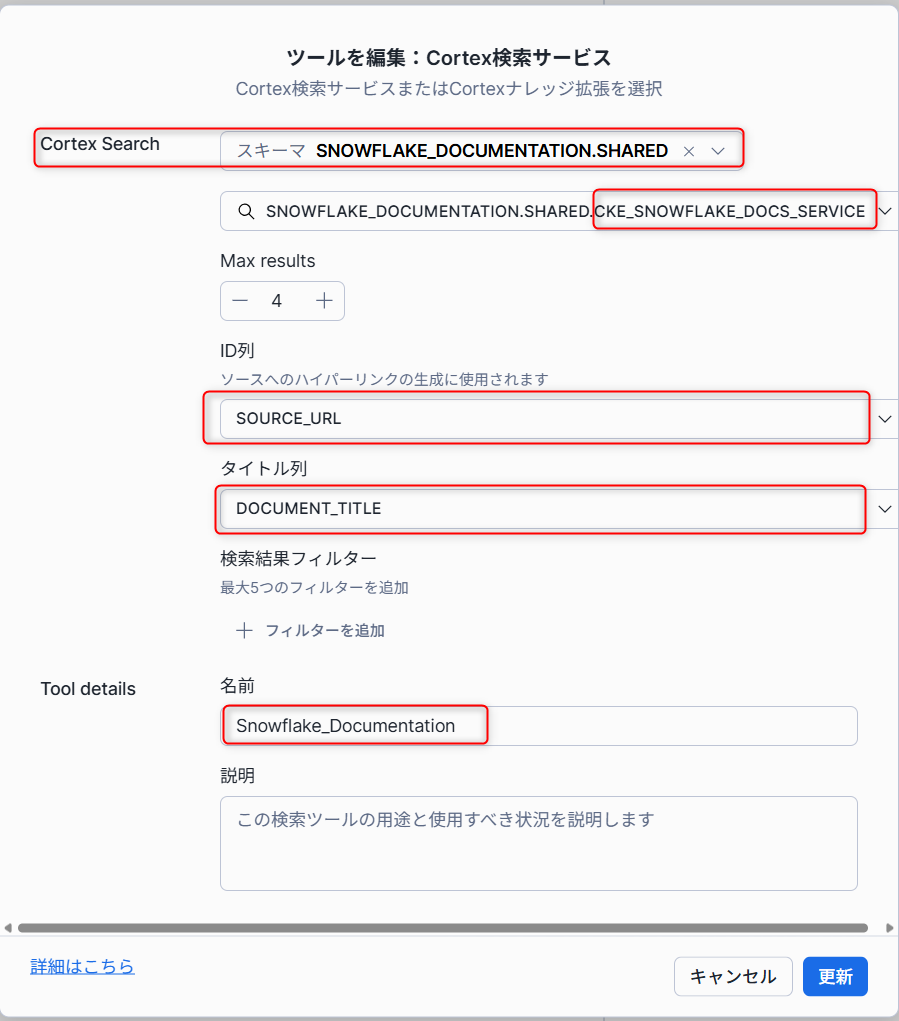Screen dimensions: 899x1021
Task: Click the horizontal scrollbar track
Action: click(443, 928)
